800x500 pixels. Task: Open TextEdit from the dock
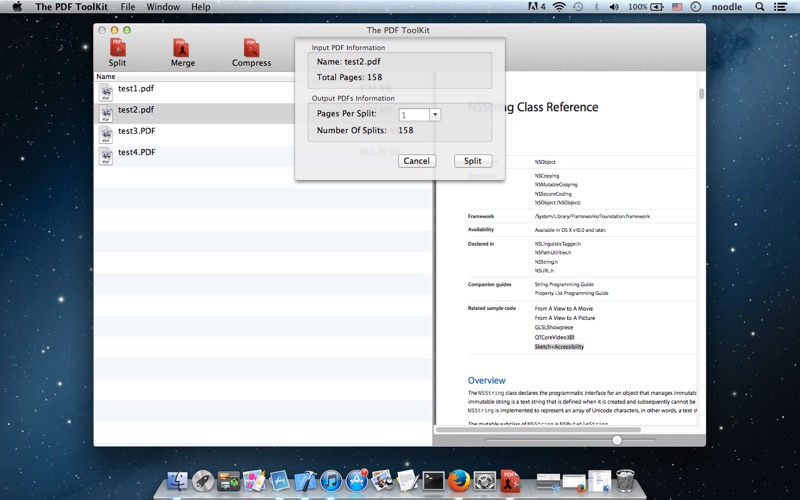coord(408,481)
